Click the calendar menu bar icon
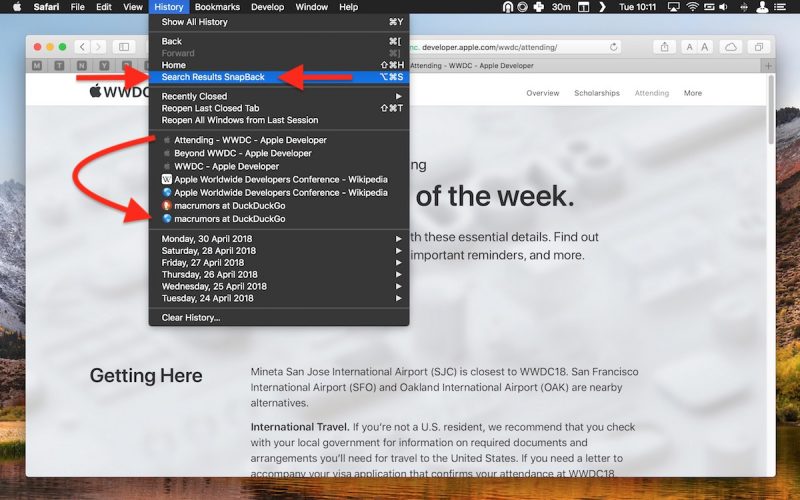The image size is (800, 500). pos(583,7)
